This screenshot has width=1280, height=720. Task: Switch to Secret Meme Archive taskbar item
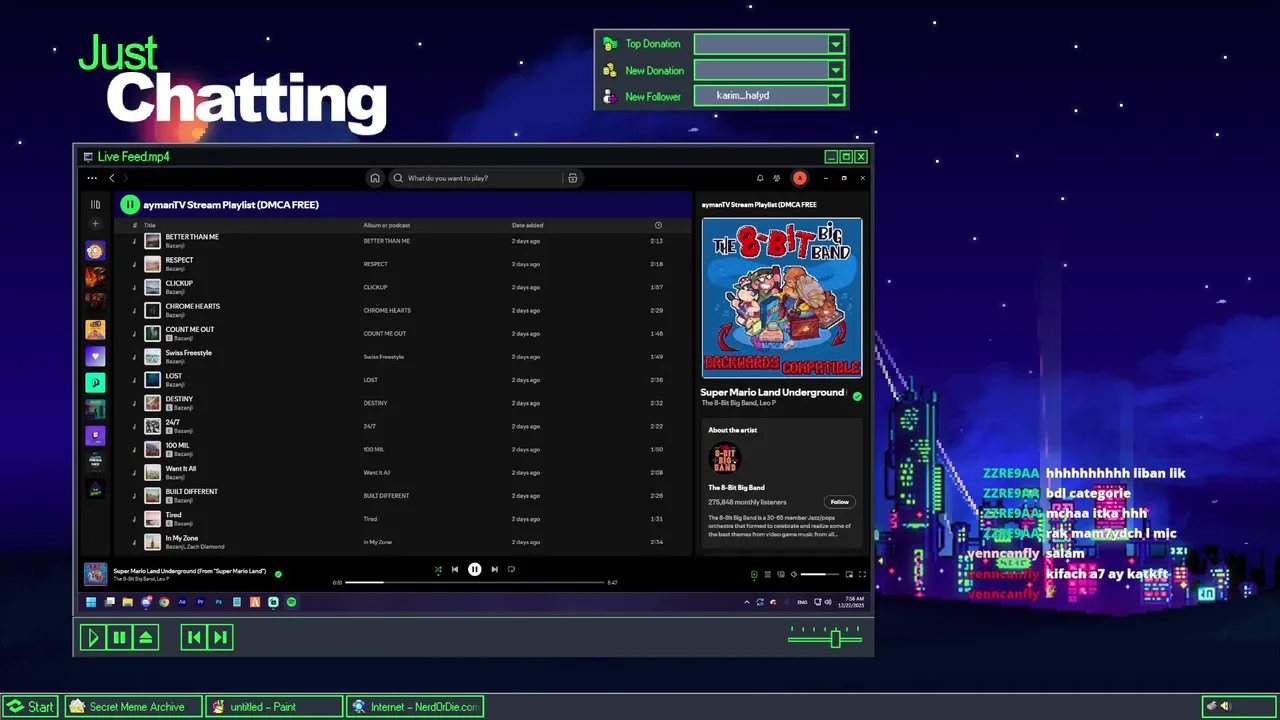[x=133, y=707]
